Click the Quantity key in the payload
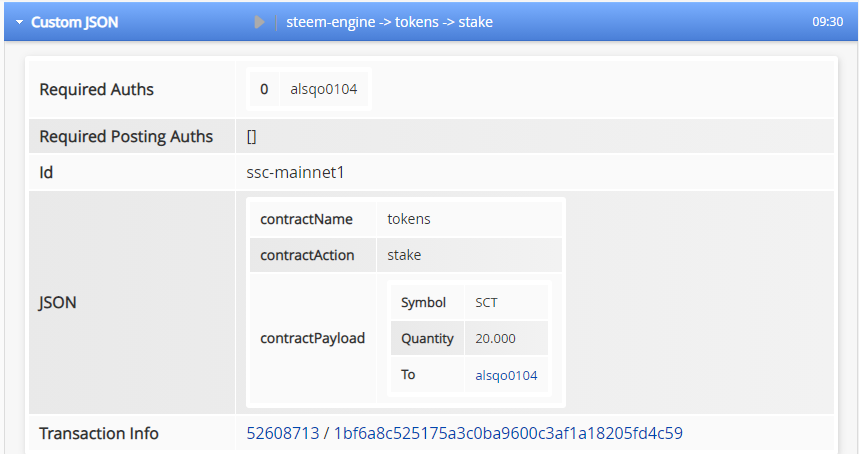Viewport: 859px width, 454px height. point(427,339)
